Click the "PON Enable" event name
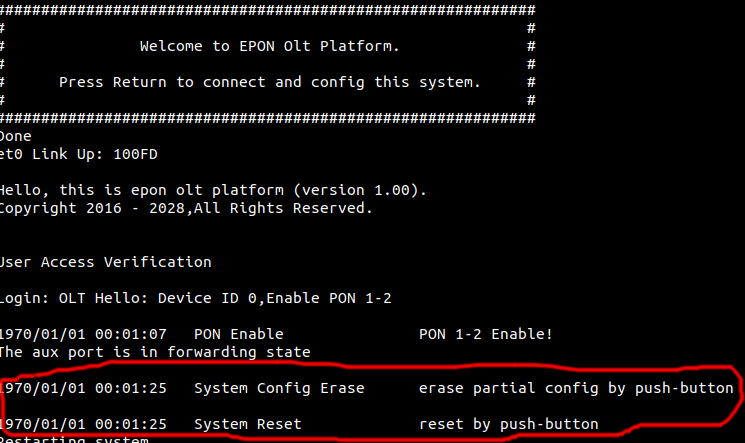Viewport: 745px width, 443px height. click(x=239, y=334)
